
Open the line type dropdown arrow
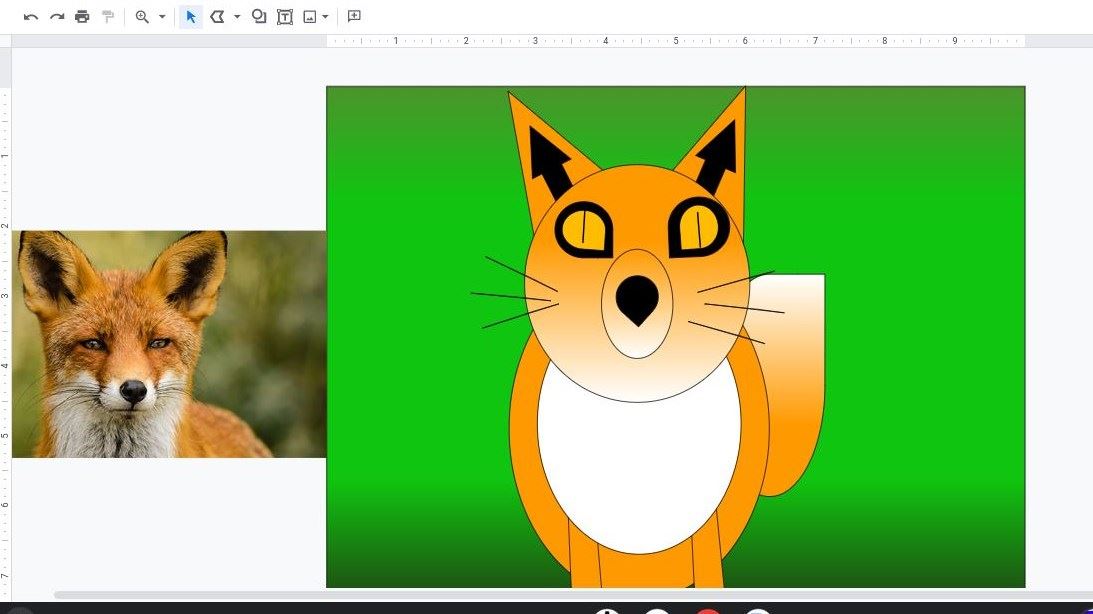[237, 17]
